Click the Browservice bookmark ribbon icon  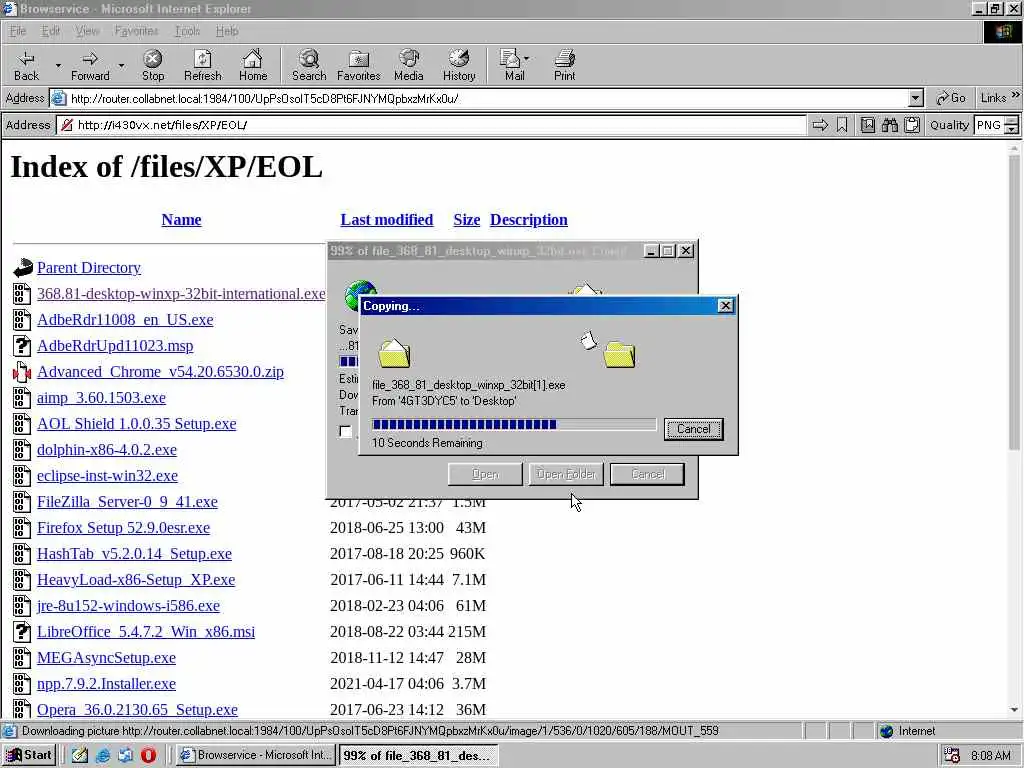pyautogui.click(x=842, y=125)
